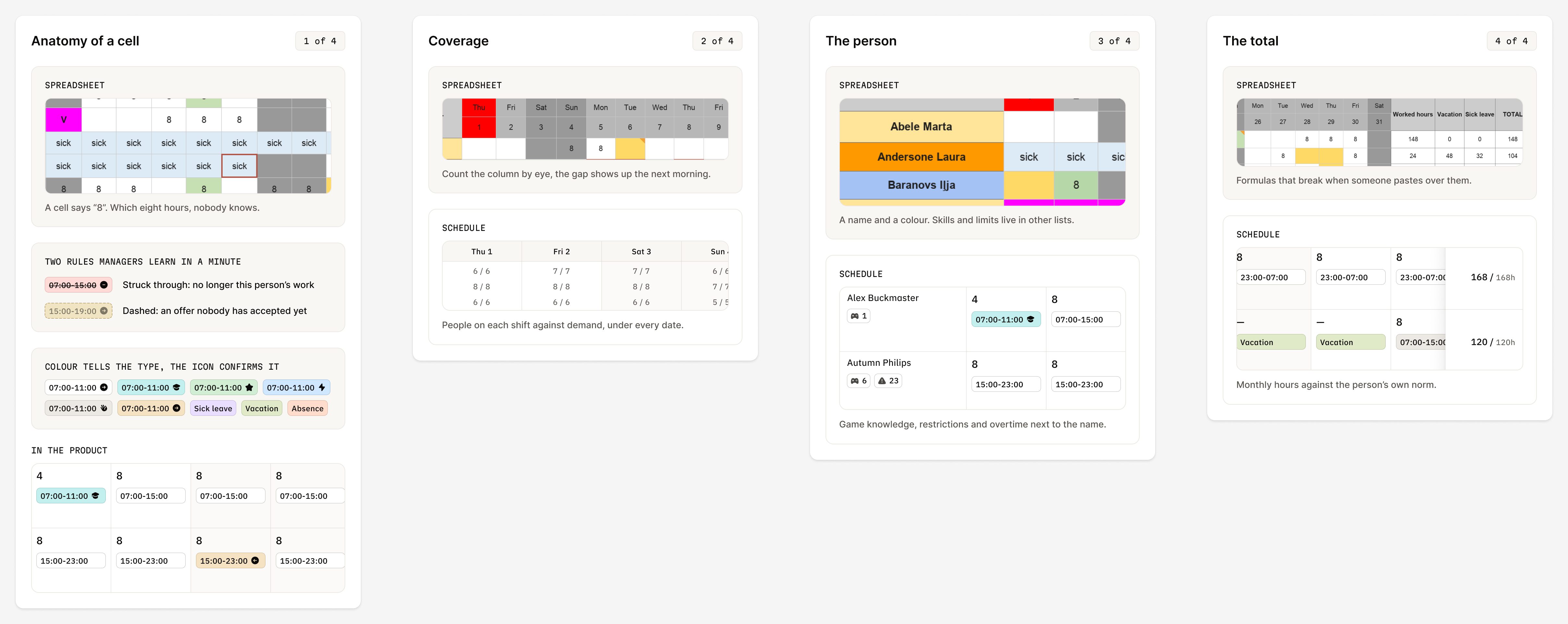Click the '120 / 120h' monthly total
Image resolution: width=1568 pixels, height=624 pixels.
1492,342
